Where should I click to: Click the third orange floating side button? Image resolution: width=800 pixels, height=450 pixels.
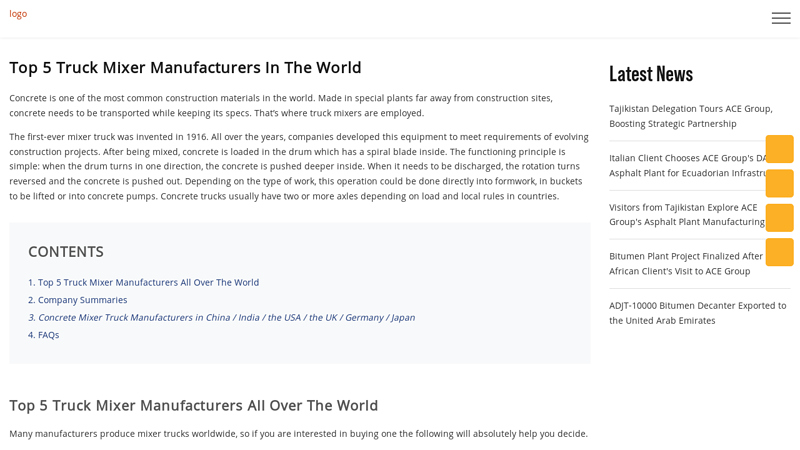779,218
